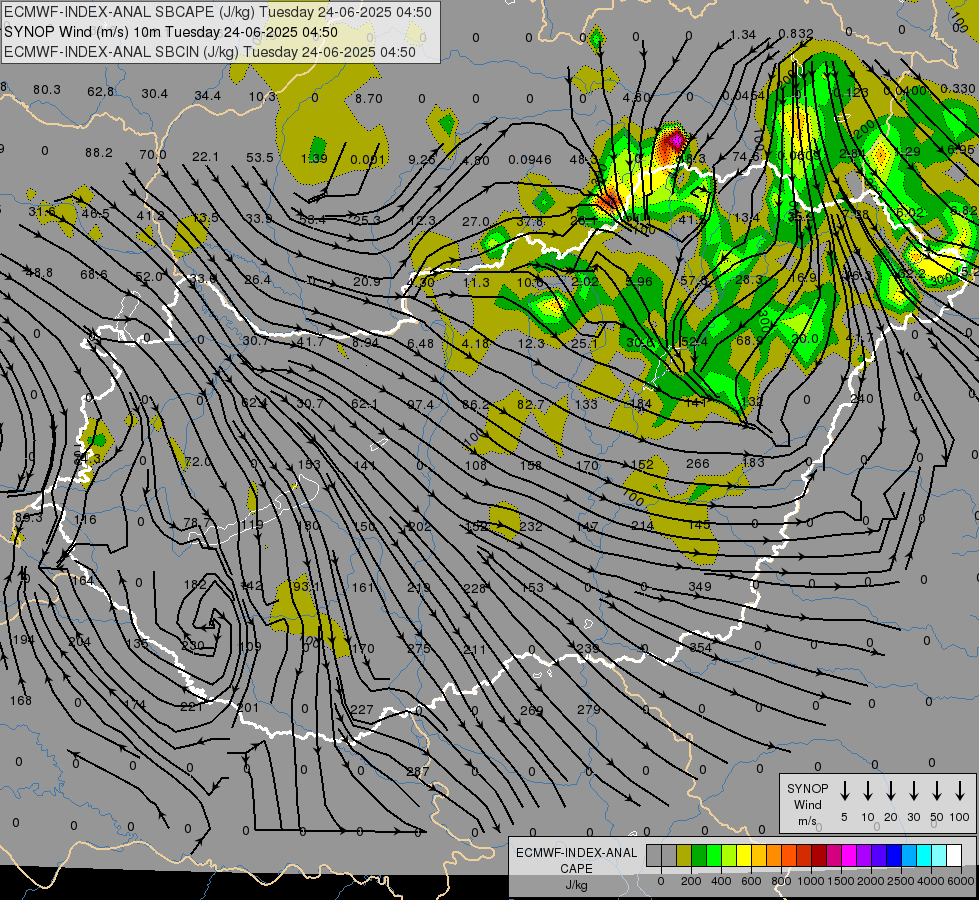979x900 pixels.
Task: Click the '400' tick label of CAPE colorbar
Action: click(721, 881)
